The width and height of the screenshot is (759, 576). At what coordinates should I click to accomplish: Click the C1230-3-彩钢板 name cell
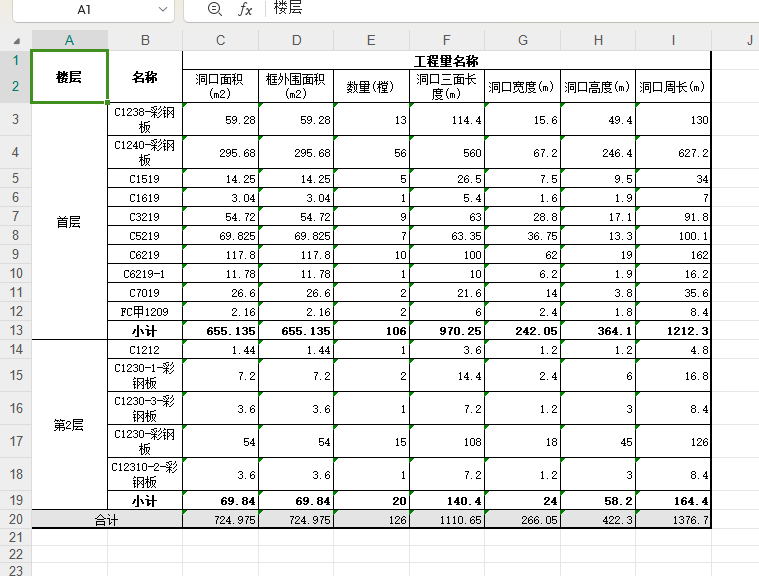[145, 408]
